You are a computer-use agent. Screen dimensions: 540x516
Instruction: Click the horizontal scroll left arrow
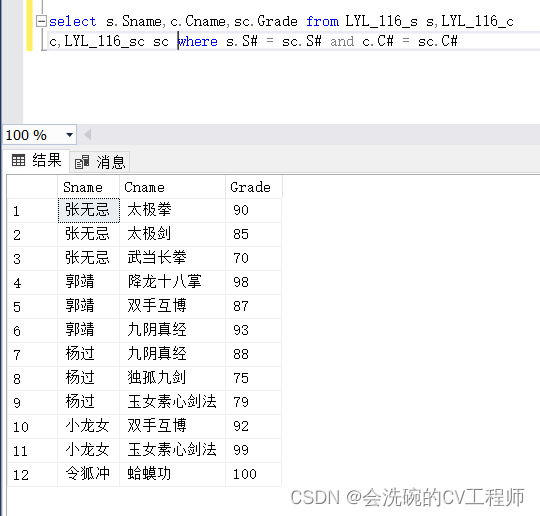[87, 135]
